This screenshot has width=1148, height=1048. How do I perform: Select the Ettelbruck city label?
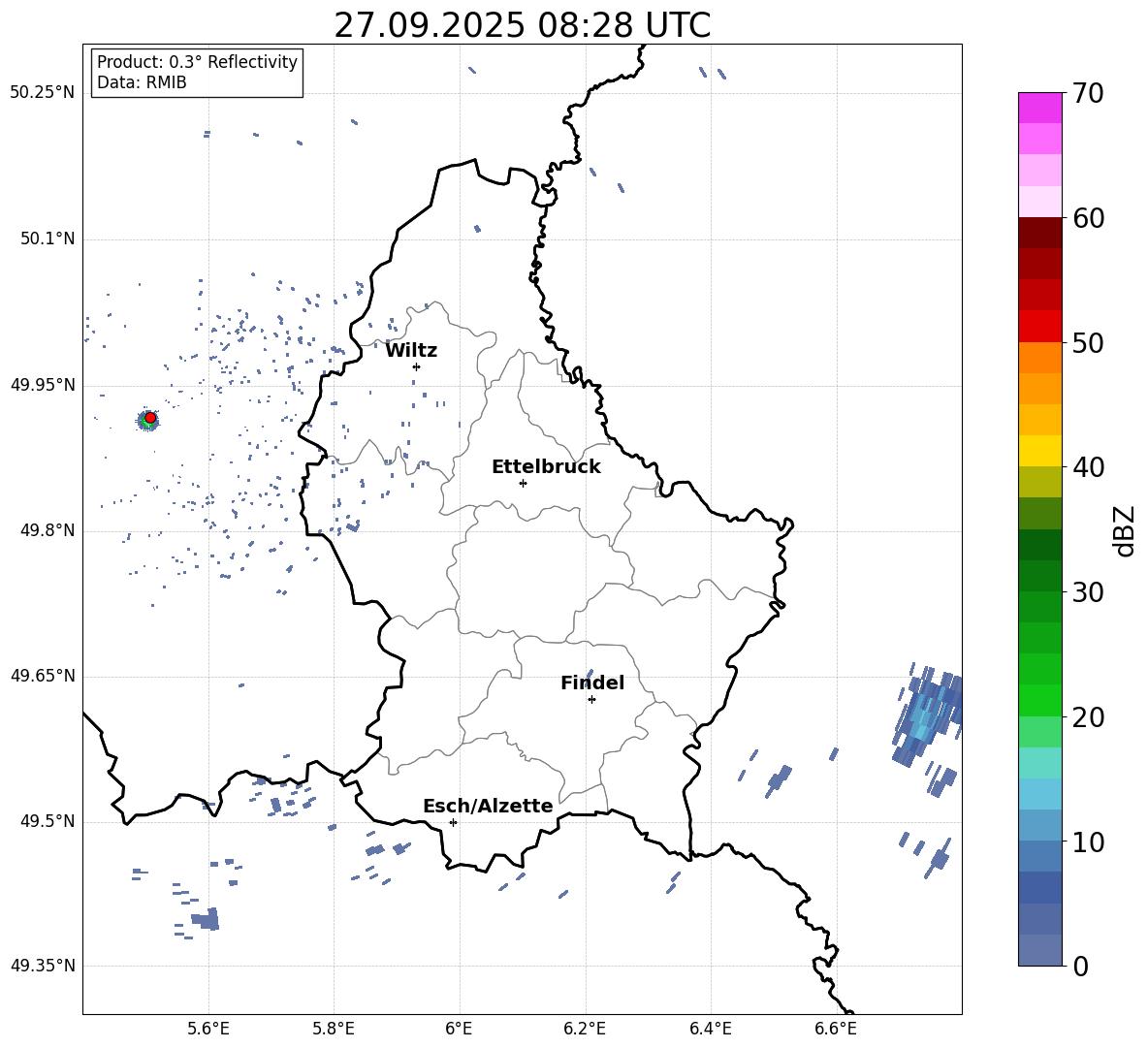click(546, 467)
